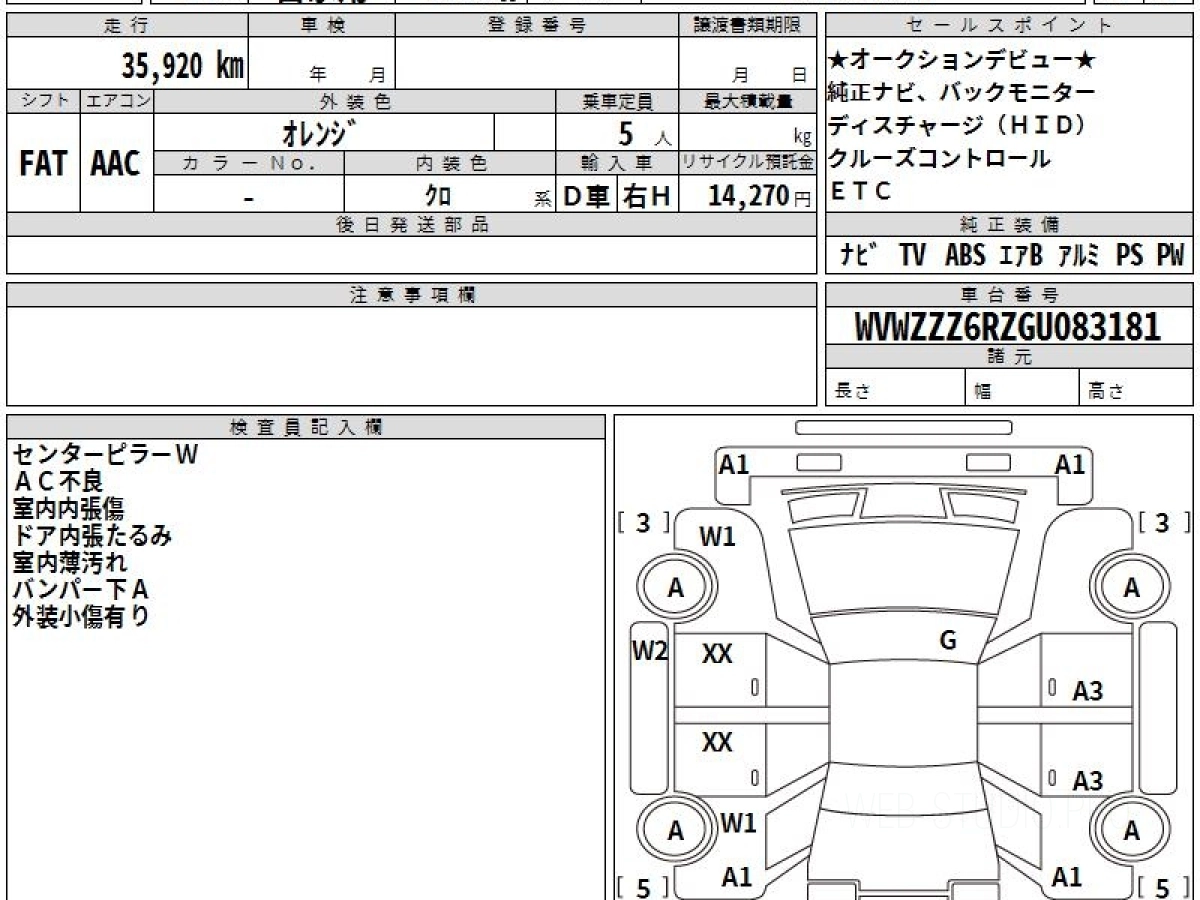Select the W1 mark near rear-left wheel

click(738, 824)
